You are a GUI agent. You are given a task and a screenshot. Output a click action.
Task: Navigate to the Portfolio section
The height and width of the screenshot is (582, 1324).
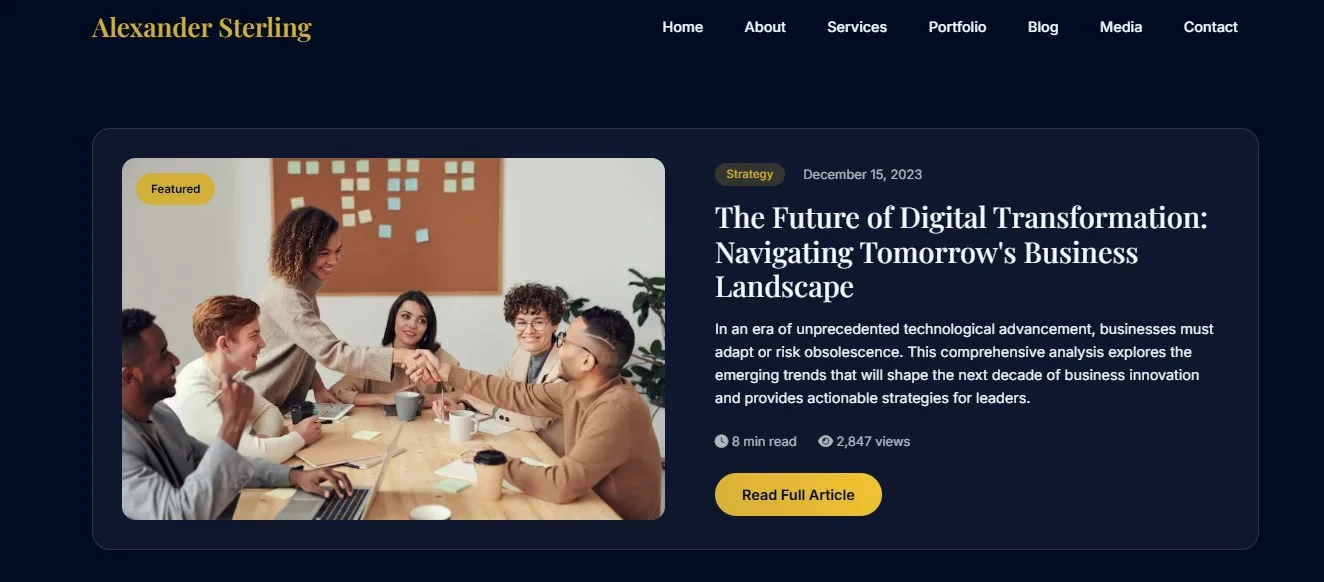pyautogui.click(x=957, y=27)
